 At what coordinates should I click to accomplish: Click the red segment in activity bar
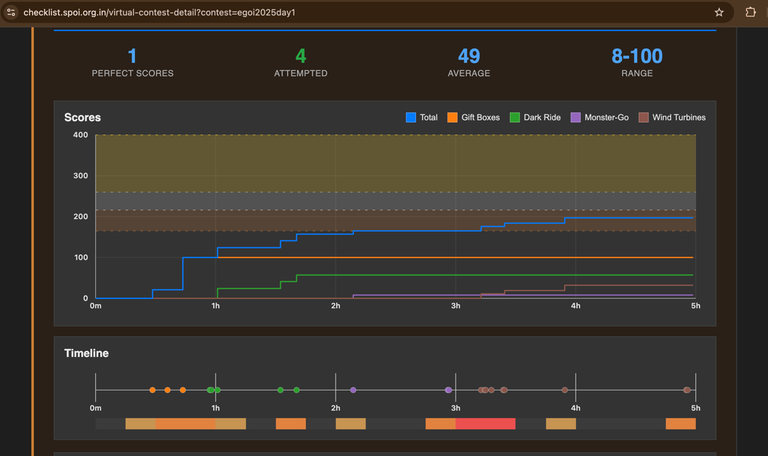pyautogui.click(x=485, y=424)
